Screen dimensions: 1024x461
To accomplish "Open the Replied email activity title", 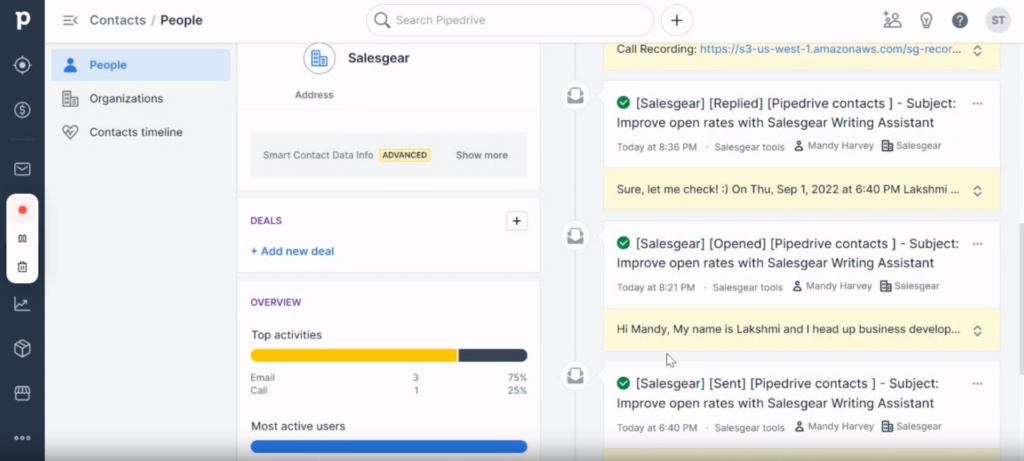I will pyautogui.click(x=787, y=113).
